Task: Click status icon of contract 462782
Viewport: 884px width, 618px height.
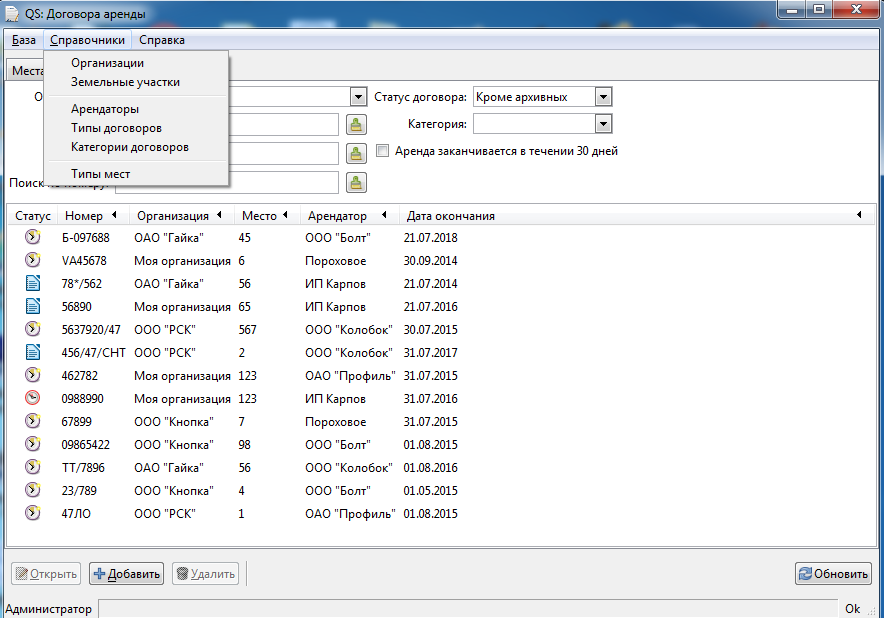Action: [x=33, y=375]
